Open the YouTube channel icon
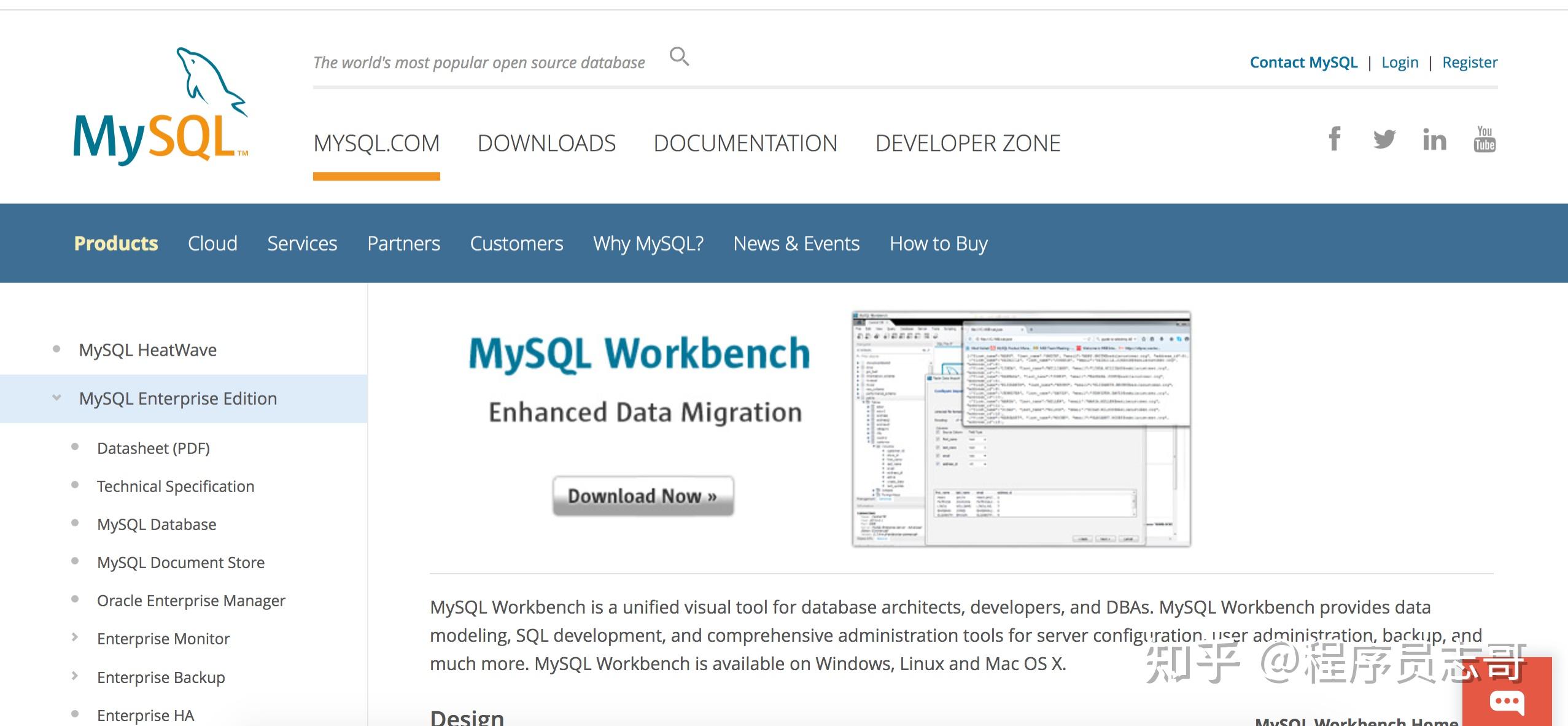 [1484, 139]
